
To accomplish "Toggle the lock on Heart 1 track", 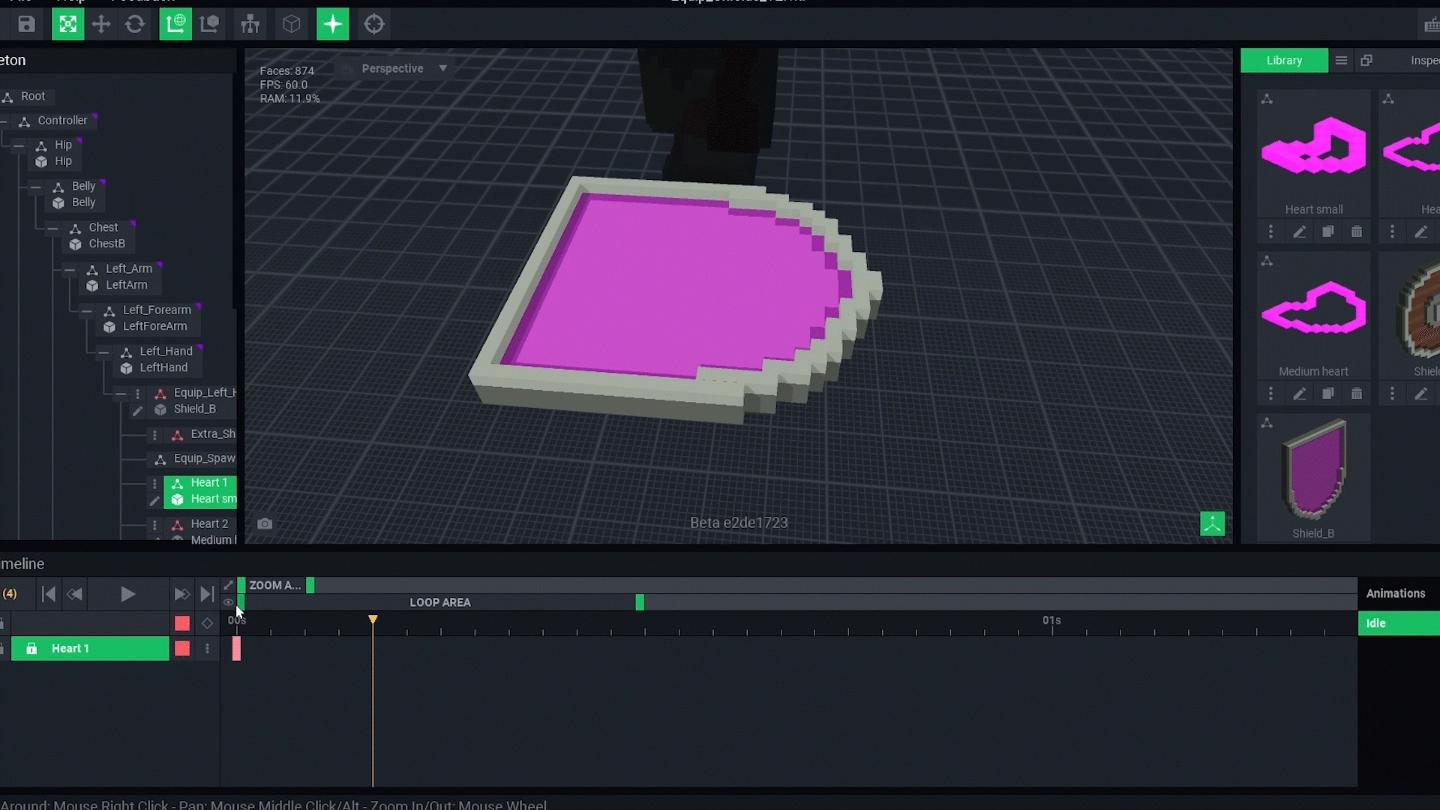I will [x=32, y=649].
